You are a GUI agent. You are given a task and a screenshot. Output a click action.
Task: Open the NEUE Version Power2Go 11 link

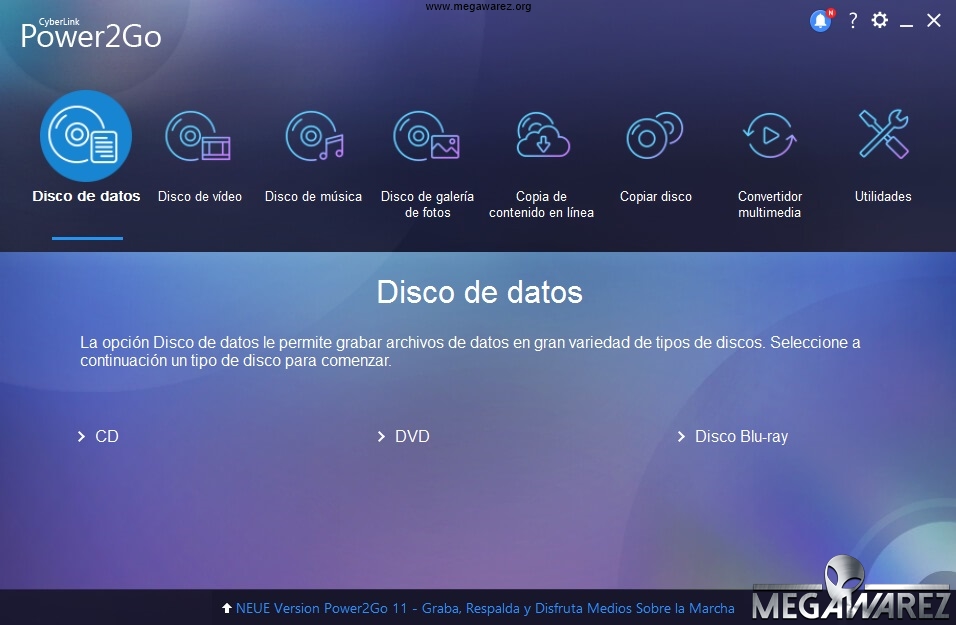485,608
